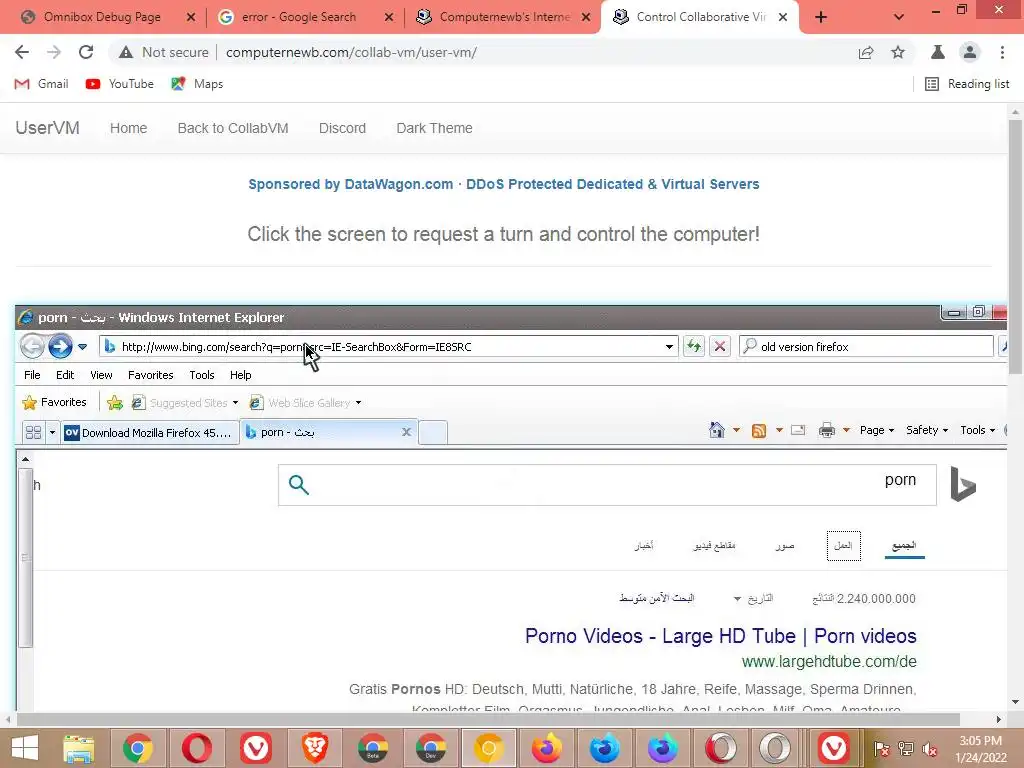Open new blank IE tab

(432, 432)
